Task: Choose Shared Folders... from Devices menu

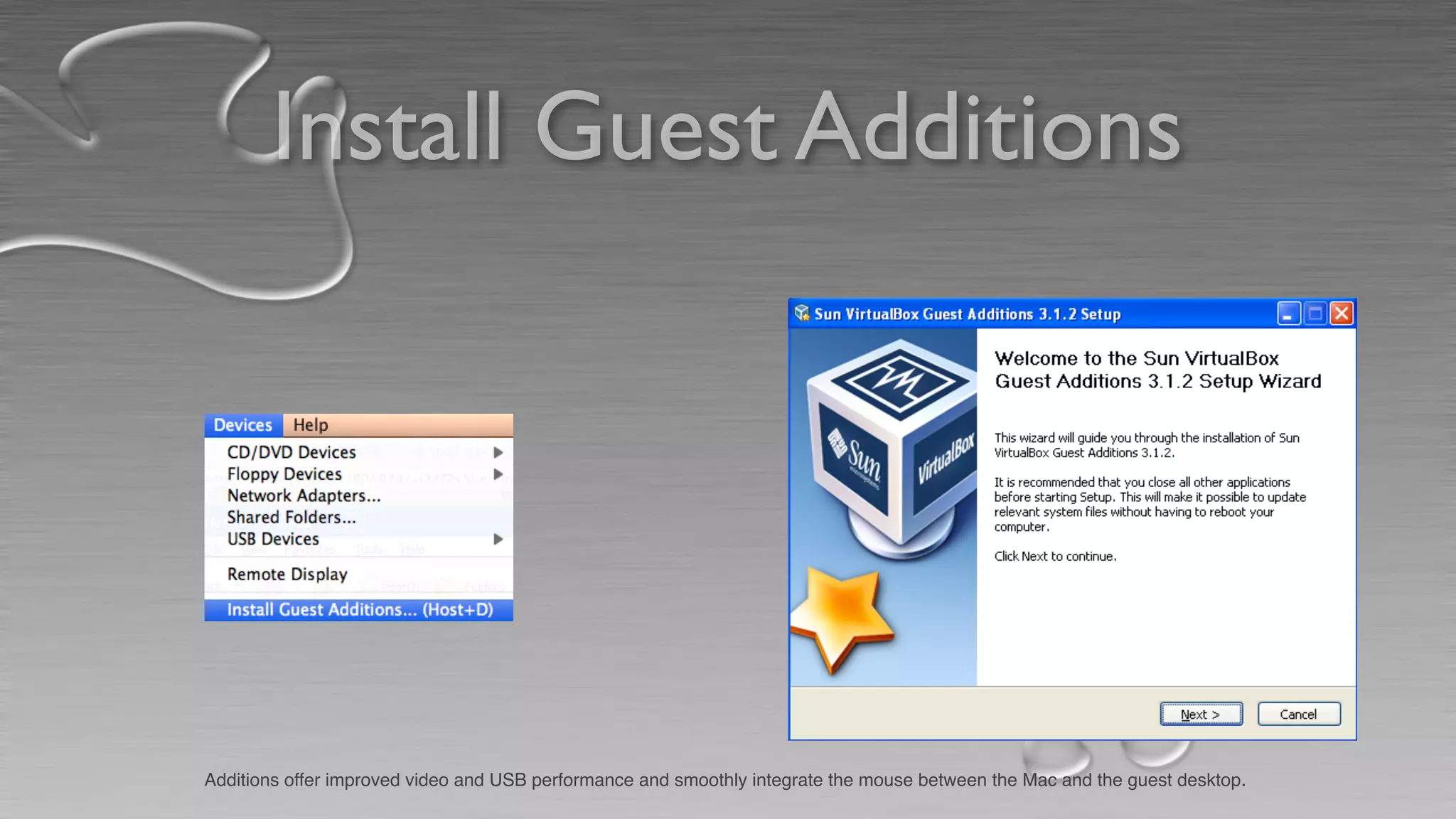Action: (x=358, y=518)
